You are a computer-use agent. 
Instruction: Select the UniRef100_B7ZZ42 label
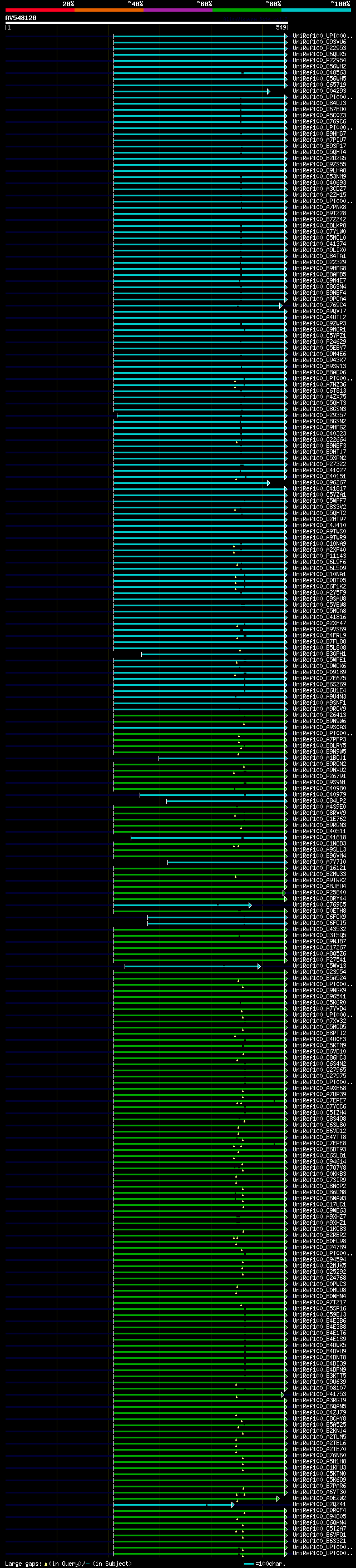pyautogui.click(x=319, y=219)
